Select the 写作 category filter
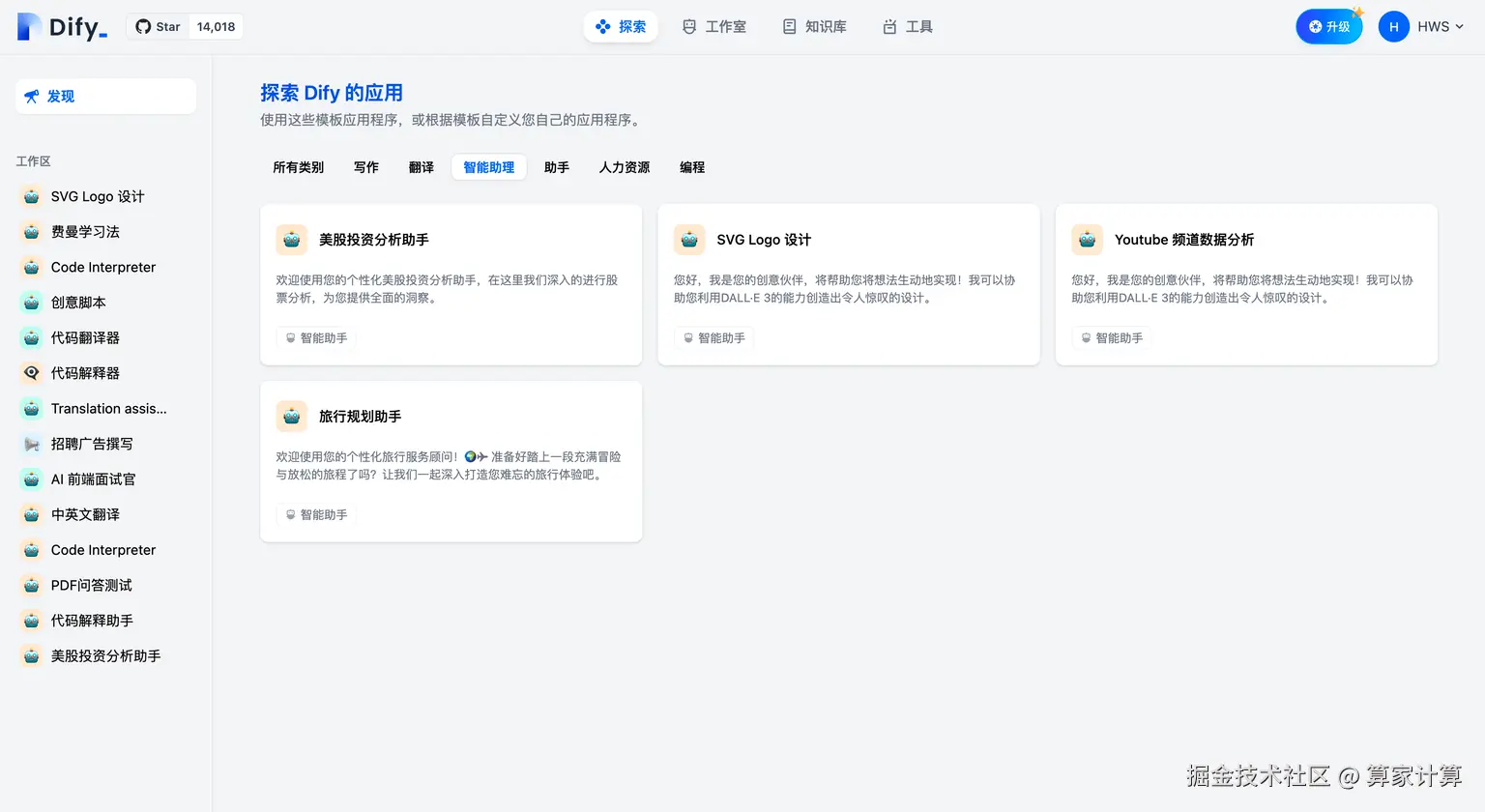Image resolution: width=1485 pixels, height=812 pixels. click(x=366, y=167)
